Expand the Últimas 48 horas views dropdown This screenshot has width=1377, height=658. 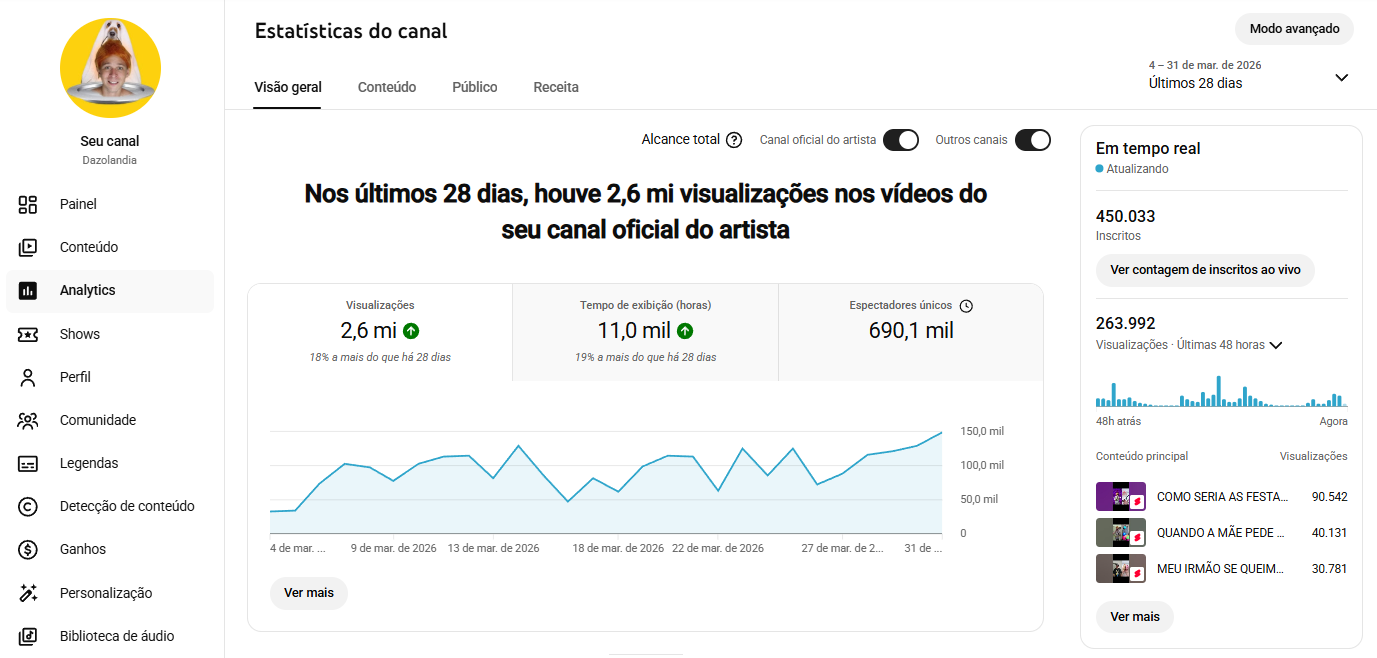click(1275, 345)
